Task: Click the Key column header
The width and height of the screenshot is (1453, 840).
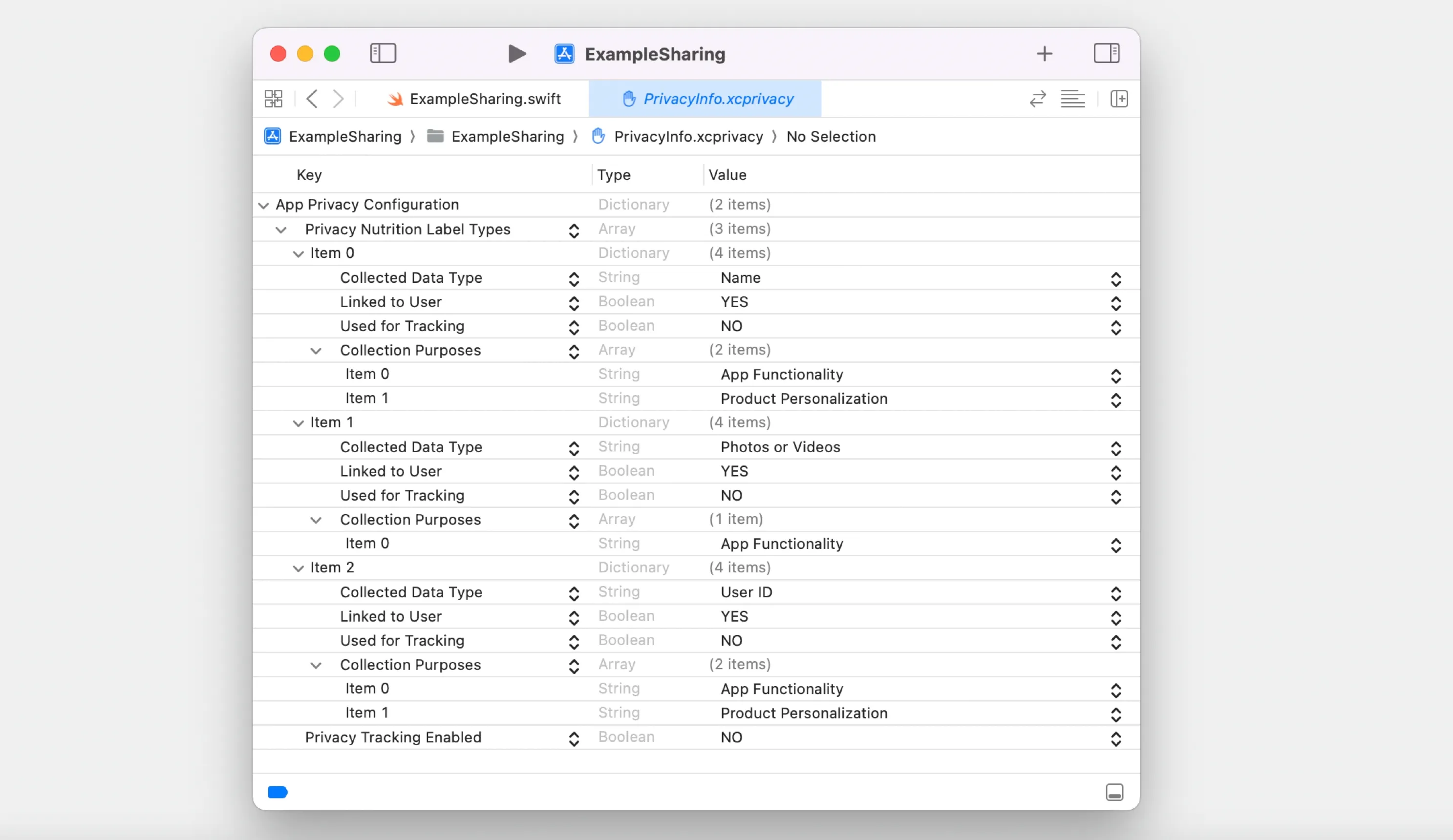Action: pos(309,175)
